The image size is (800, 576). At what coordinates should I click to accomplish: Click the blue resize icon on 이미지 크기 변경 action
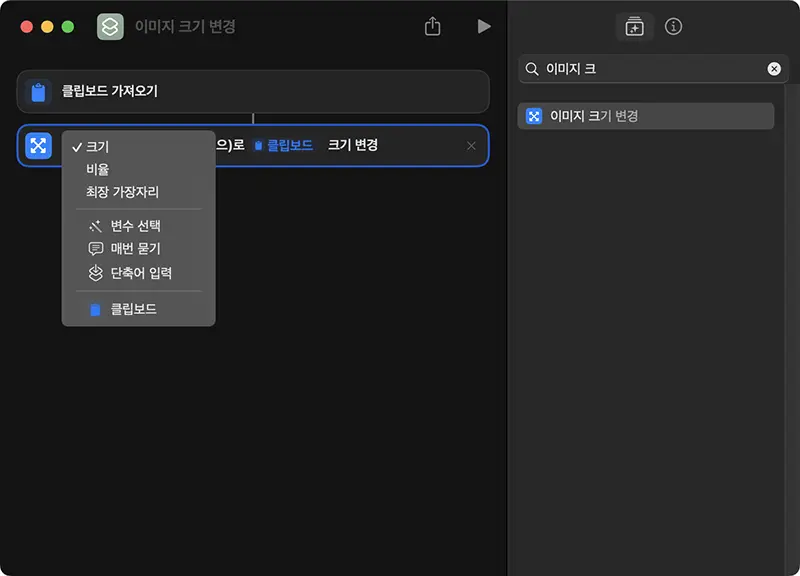point(38,145)
